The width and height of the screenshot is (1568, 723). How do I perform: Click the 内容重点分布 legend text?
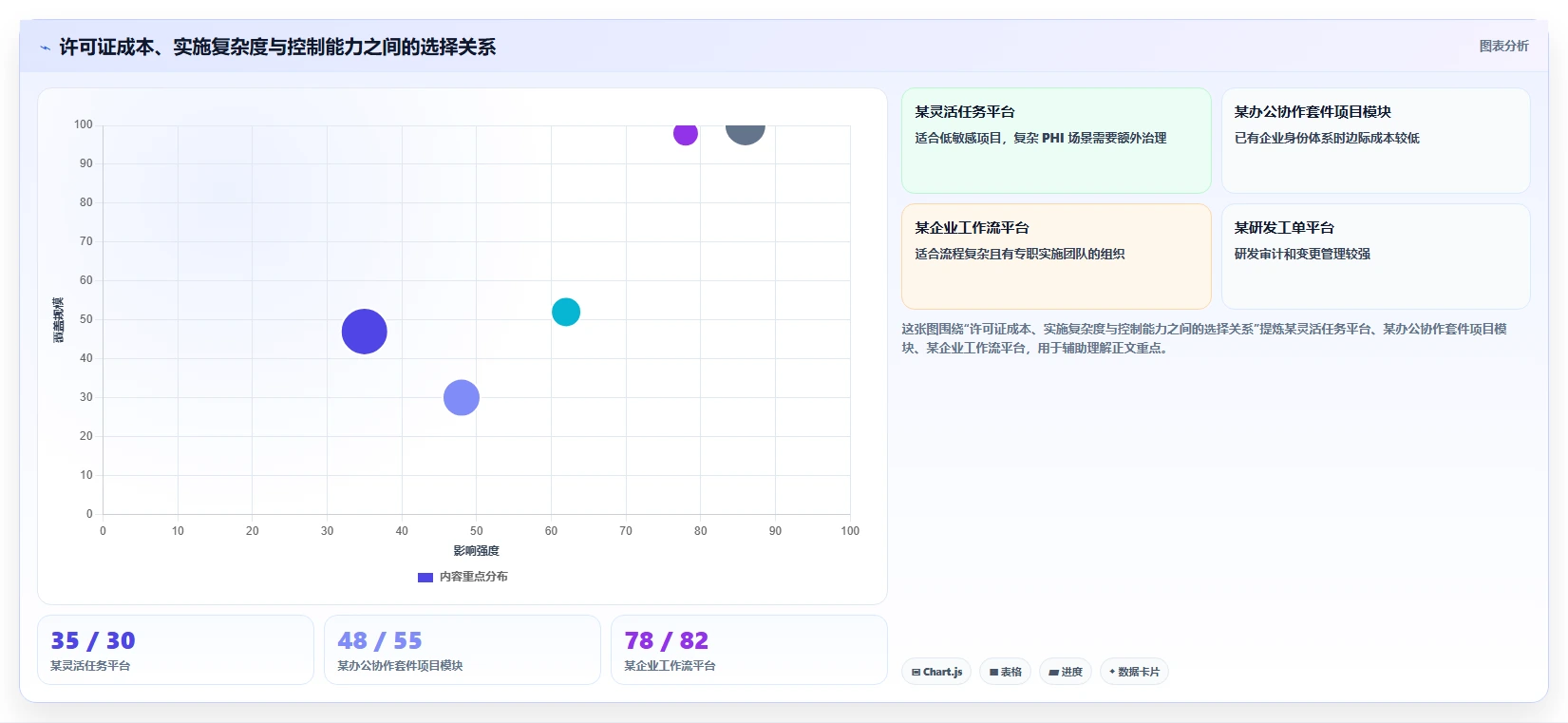(473, 577)
